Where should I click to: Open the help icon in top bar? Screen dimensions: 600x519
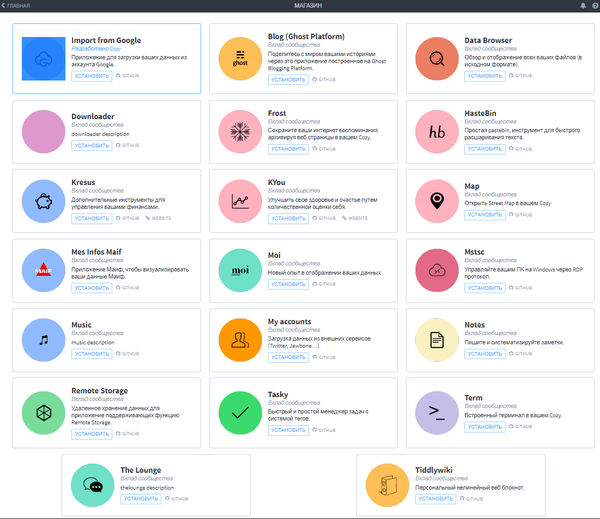coord(595,5)
